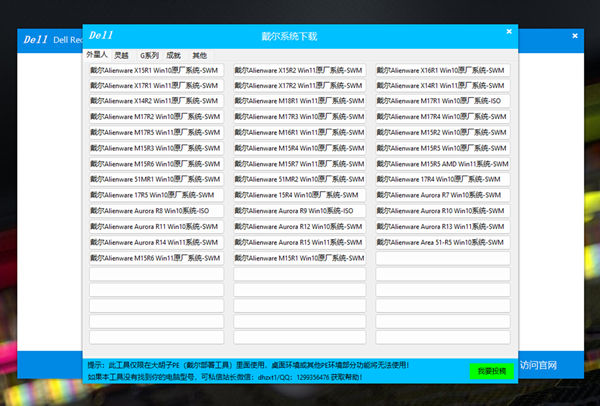
Task: Select Alienware M17R2 Win10原厂系统-SWM
Action: (x=157, y=116)
